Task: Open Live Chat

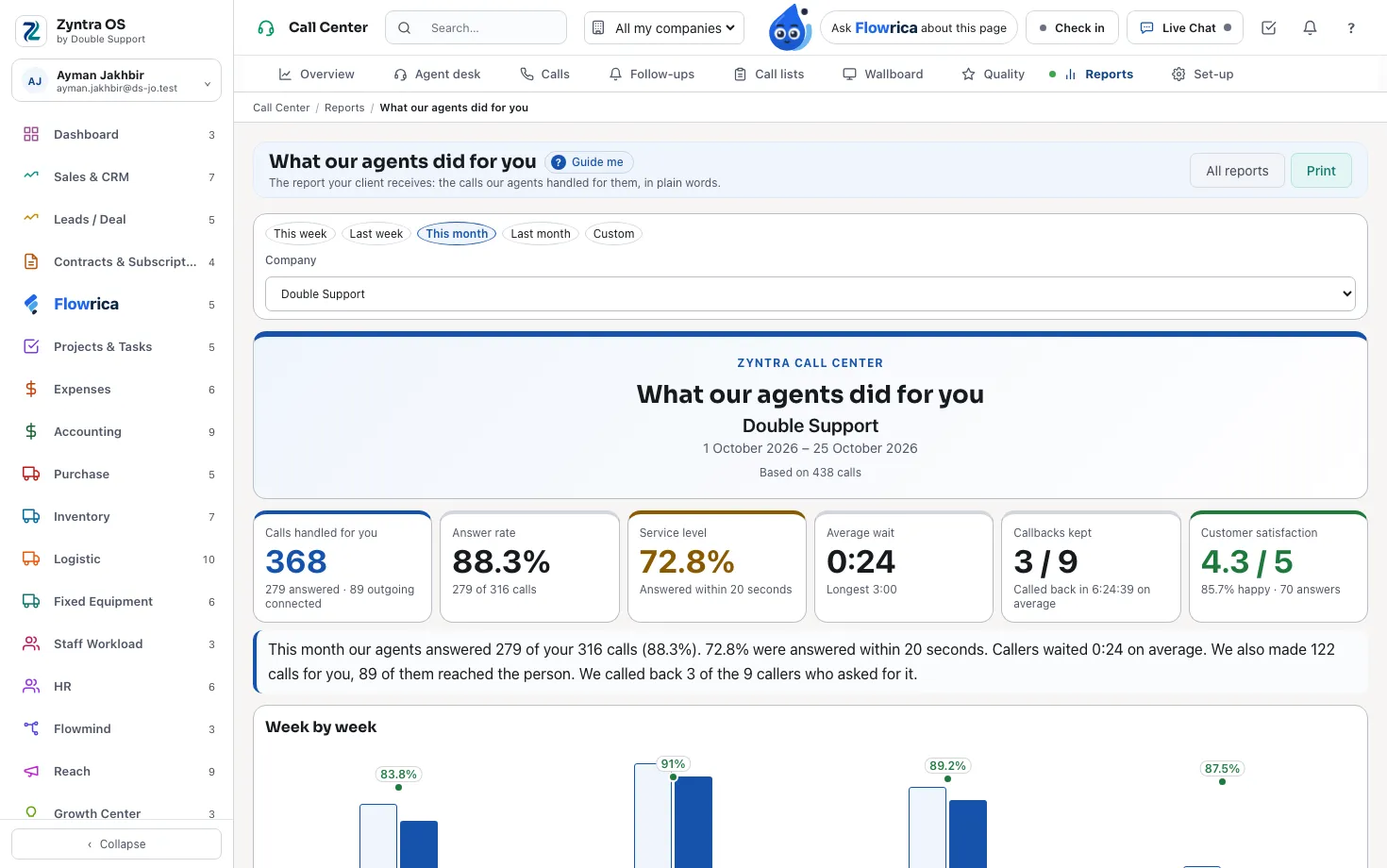Action: tap(1185, 28)
